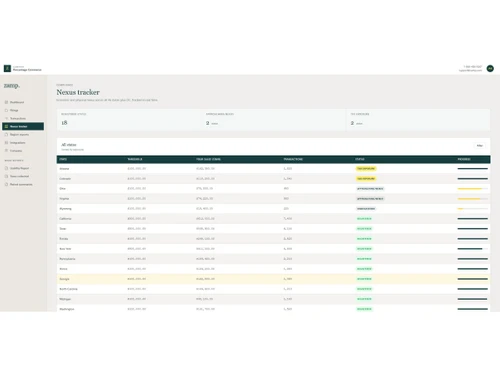Viewport: 500px width, 375px height.
Task: Click the support email in header
Action: coord(470,70)
